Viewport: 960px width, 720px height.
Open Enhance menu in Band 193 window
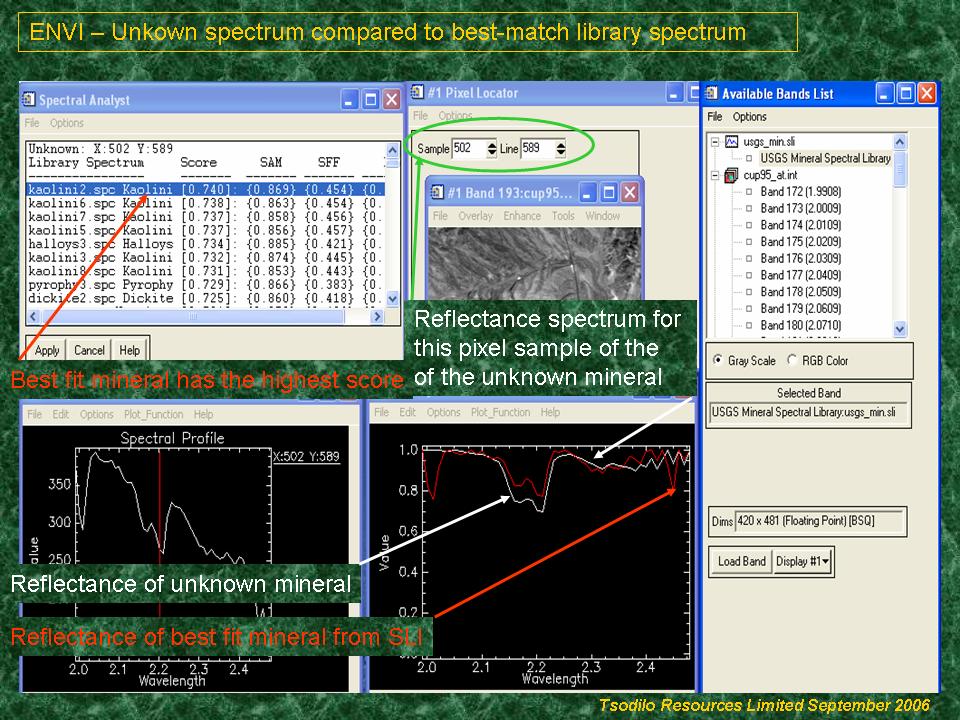(x=522, y=216)
